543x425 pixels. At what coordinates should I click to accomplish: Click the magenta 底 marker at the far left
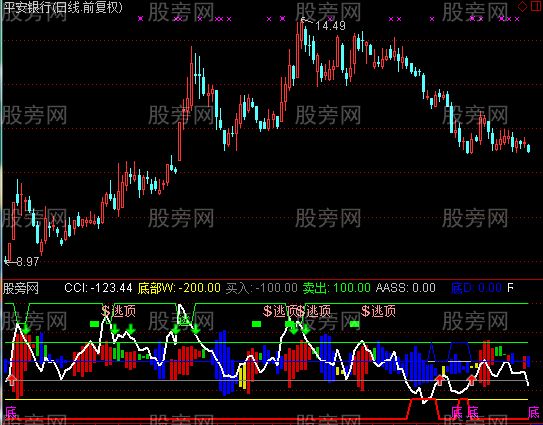11,413
